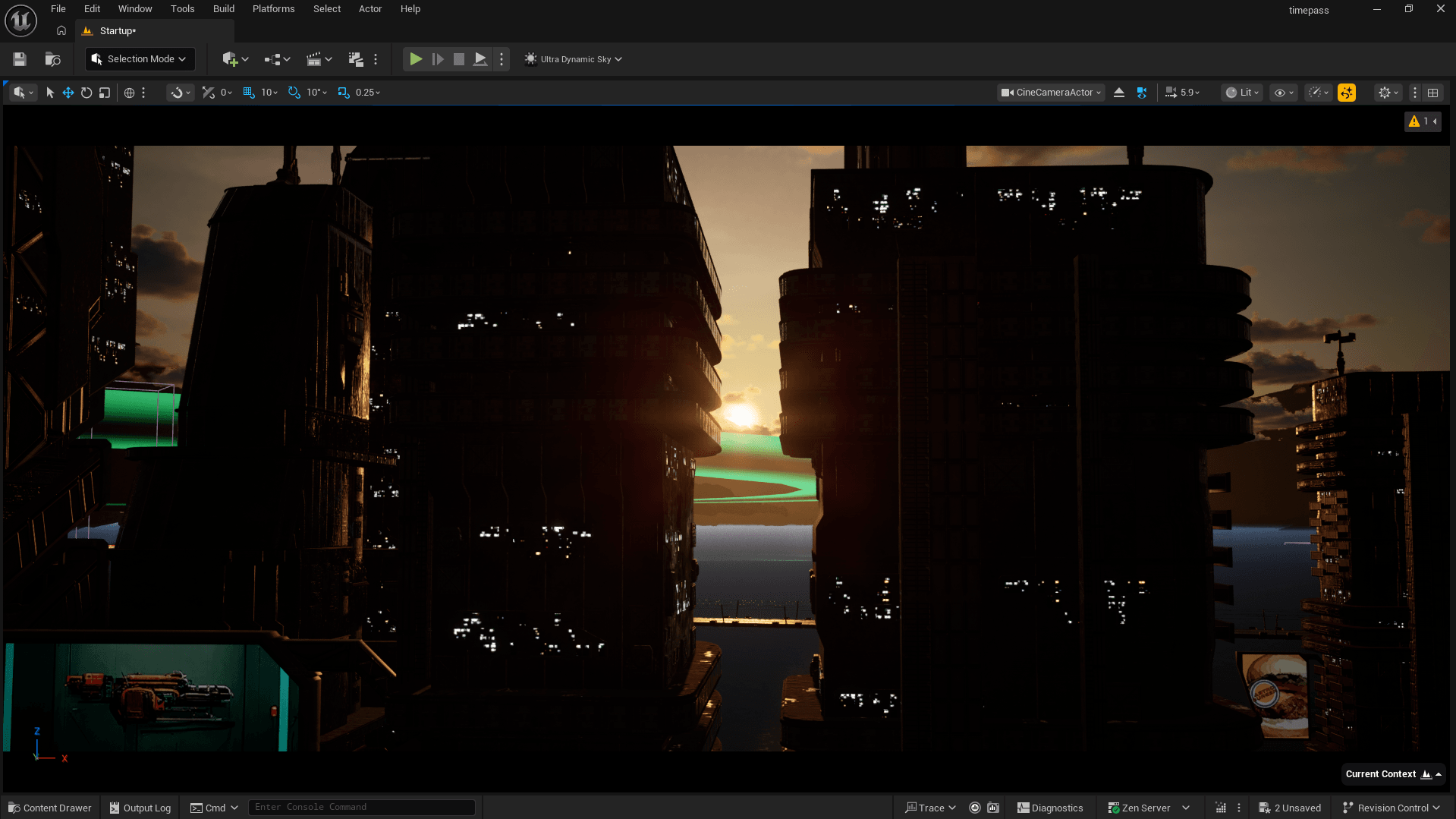Screen dimensions: 1456x819
Task: Open the camera speed 5.9 setting
Action: [1183, 93]
